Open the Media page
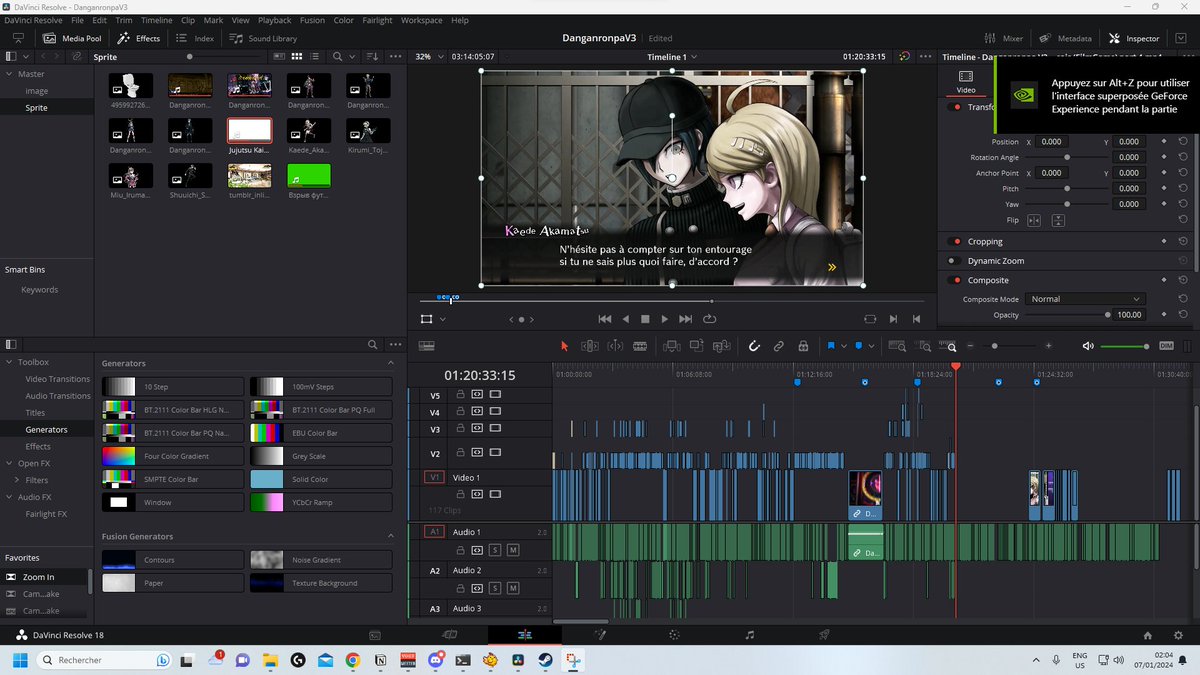 click(375, 635)
